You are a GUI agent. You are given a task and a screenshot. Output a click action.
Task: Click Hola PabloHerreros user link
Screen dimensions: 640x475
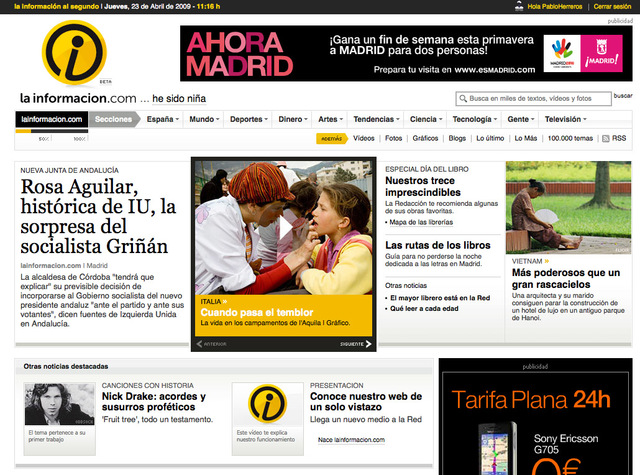tap(555, 7)
